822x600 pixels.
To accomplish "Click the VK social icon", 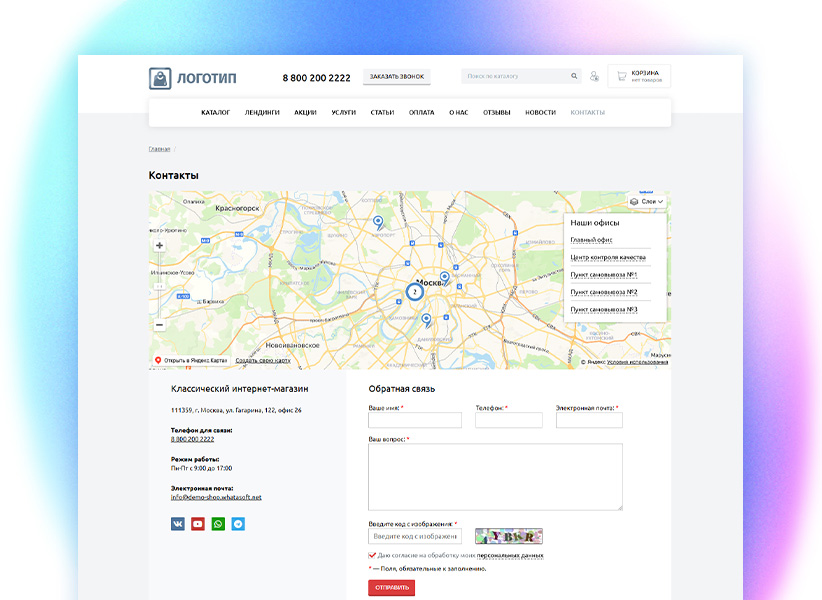I will click(178, 523).
